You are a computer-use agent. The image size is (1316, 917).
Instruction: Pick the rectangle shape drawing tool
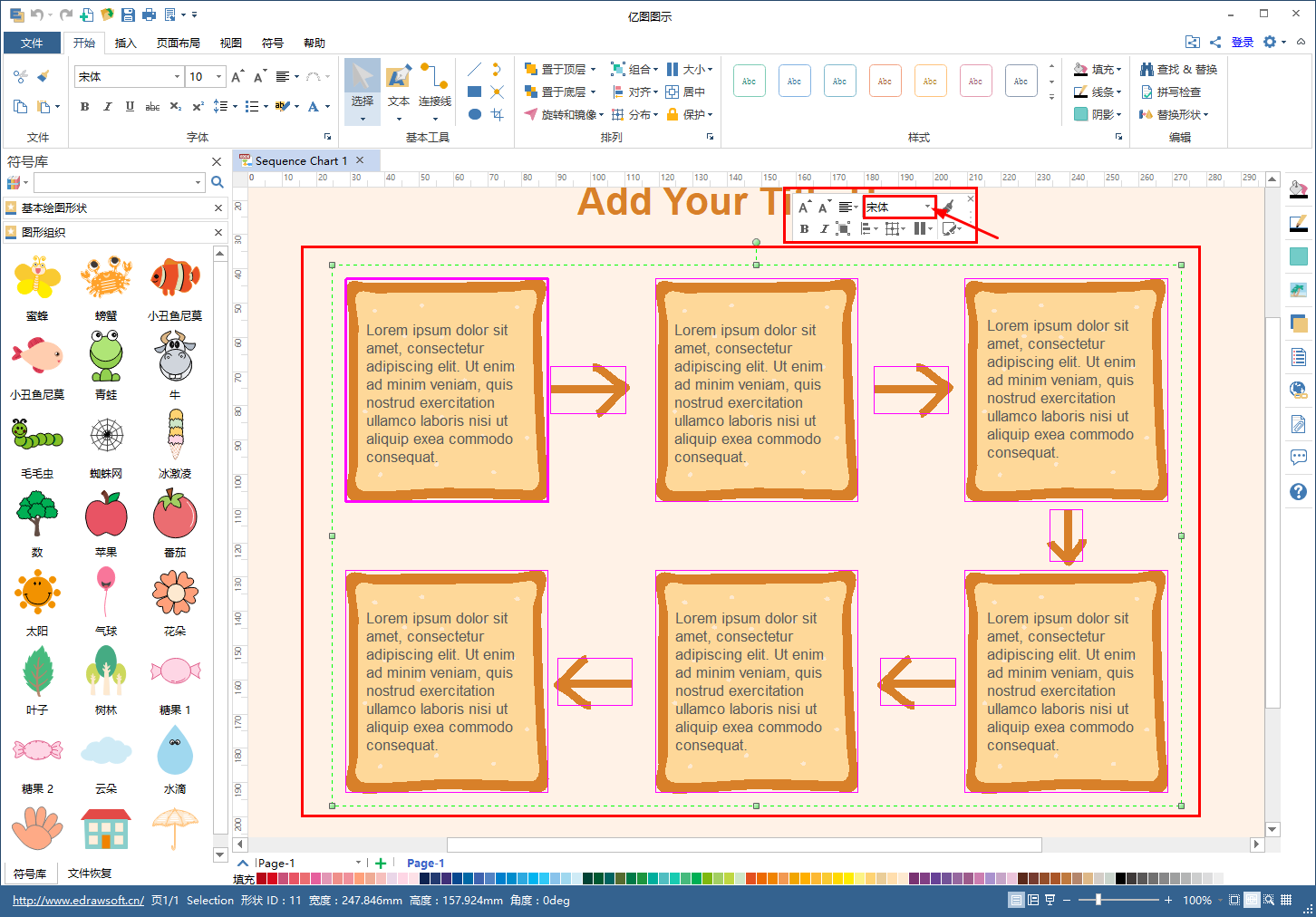click(x=474, y=92)
